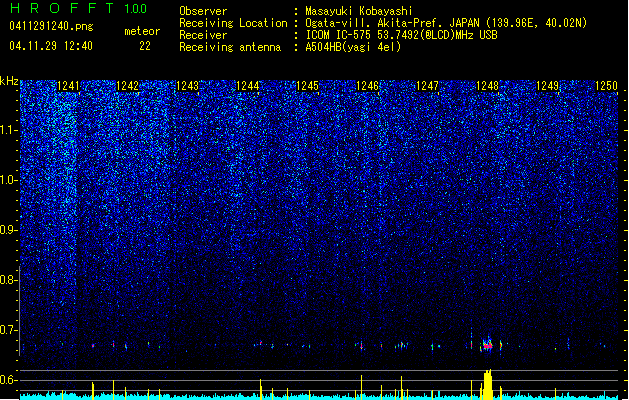This screenshot has width=629, height=400.
Task: Click the 1243 time marker
Action: [187, 86]
